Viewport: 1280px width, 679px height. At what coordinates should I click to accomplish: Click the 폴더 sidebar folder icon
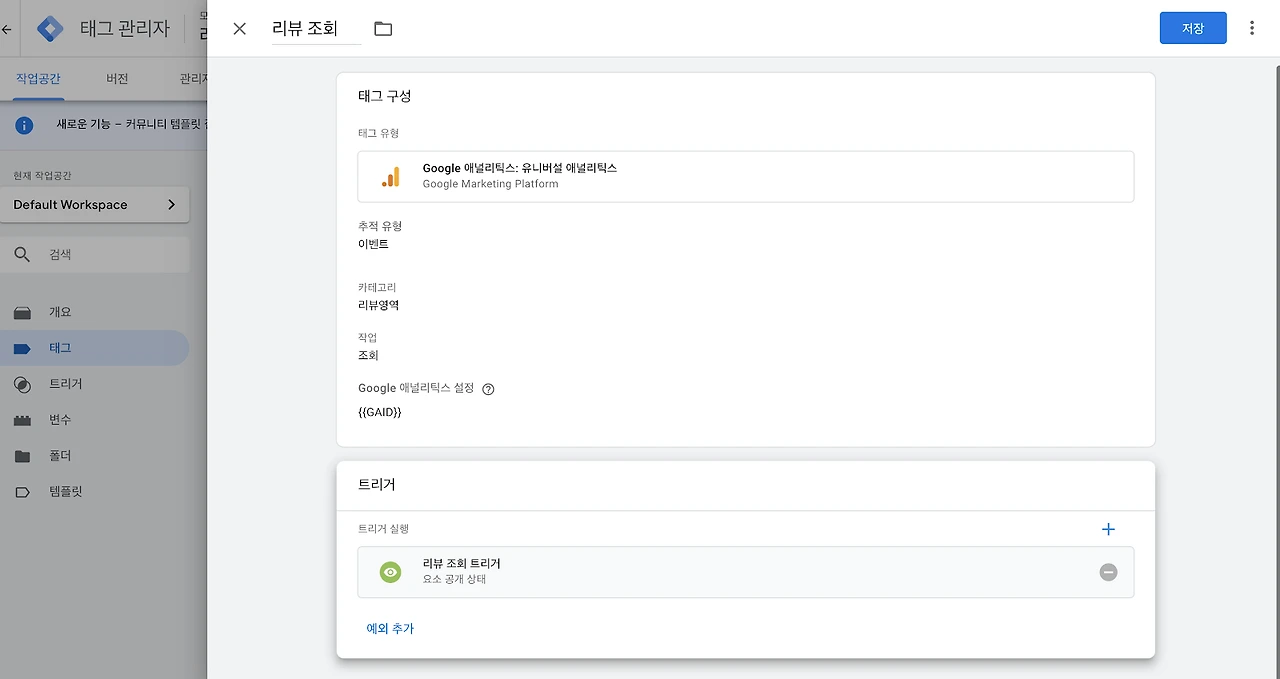pyautogui.click(x=22, y=456)
